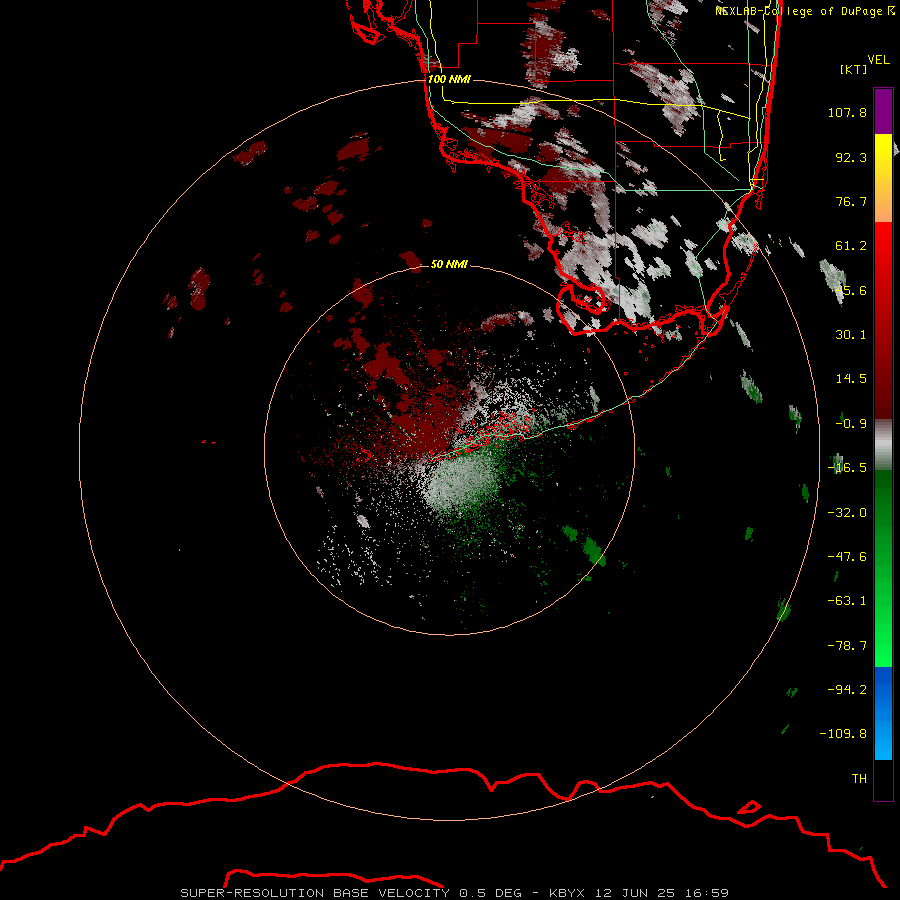Click the 92.3 legend value

[851, 157]
